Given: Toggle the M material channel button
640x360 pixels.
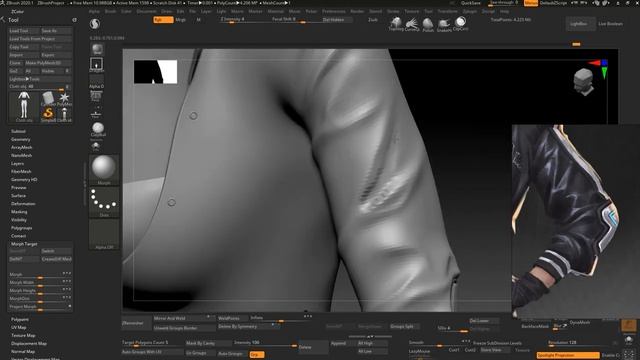Looking at the screenshot, I should point(198,20).
